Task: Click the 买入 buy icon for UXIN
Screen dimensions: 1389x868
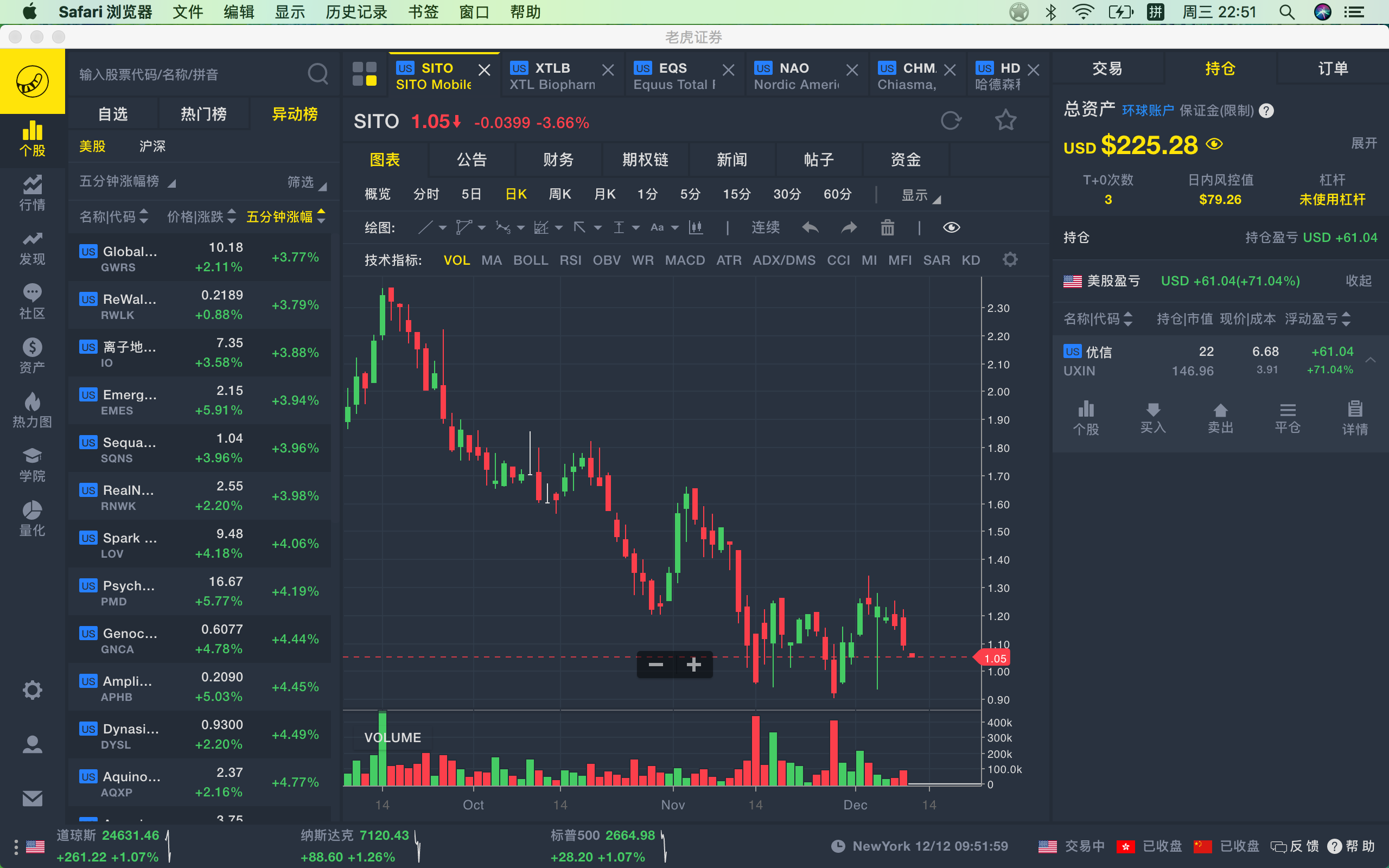Action: pos(1153,417)
